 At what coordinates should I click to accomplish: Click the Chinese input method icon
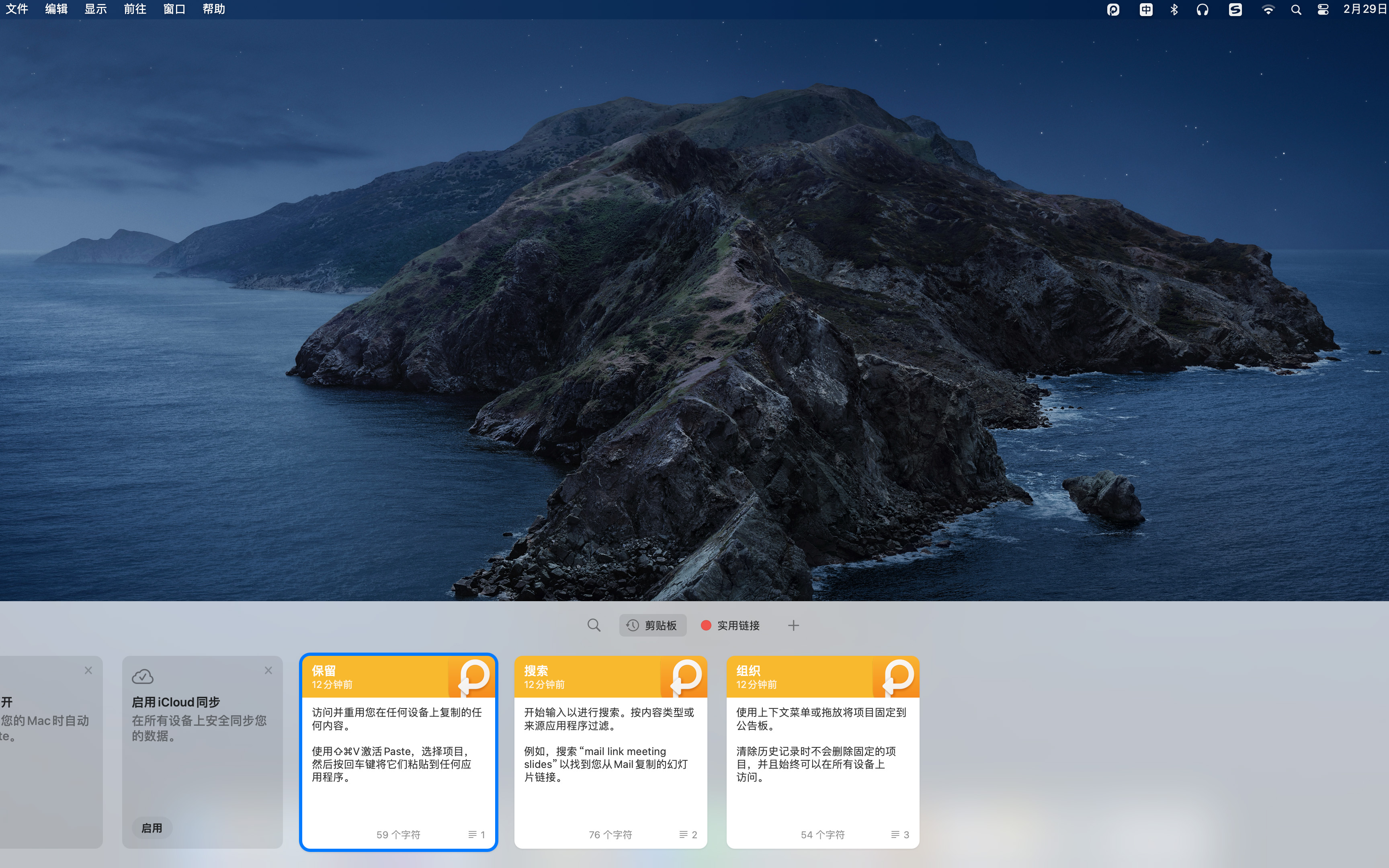pyautogui.click(x=1145, y=10)
